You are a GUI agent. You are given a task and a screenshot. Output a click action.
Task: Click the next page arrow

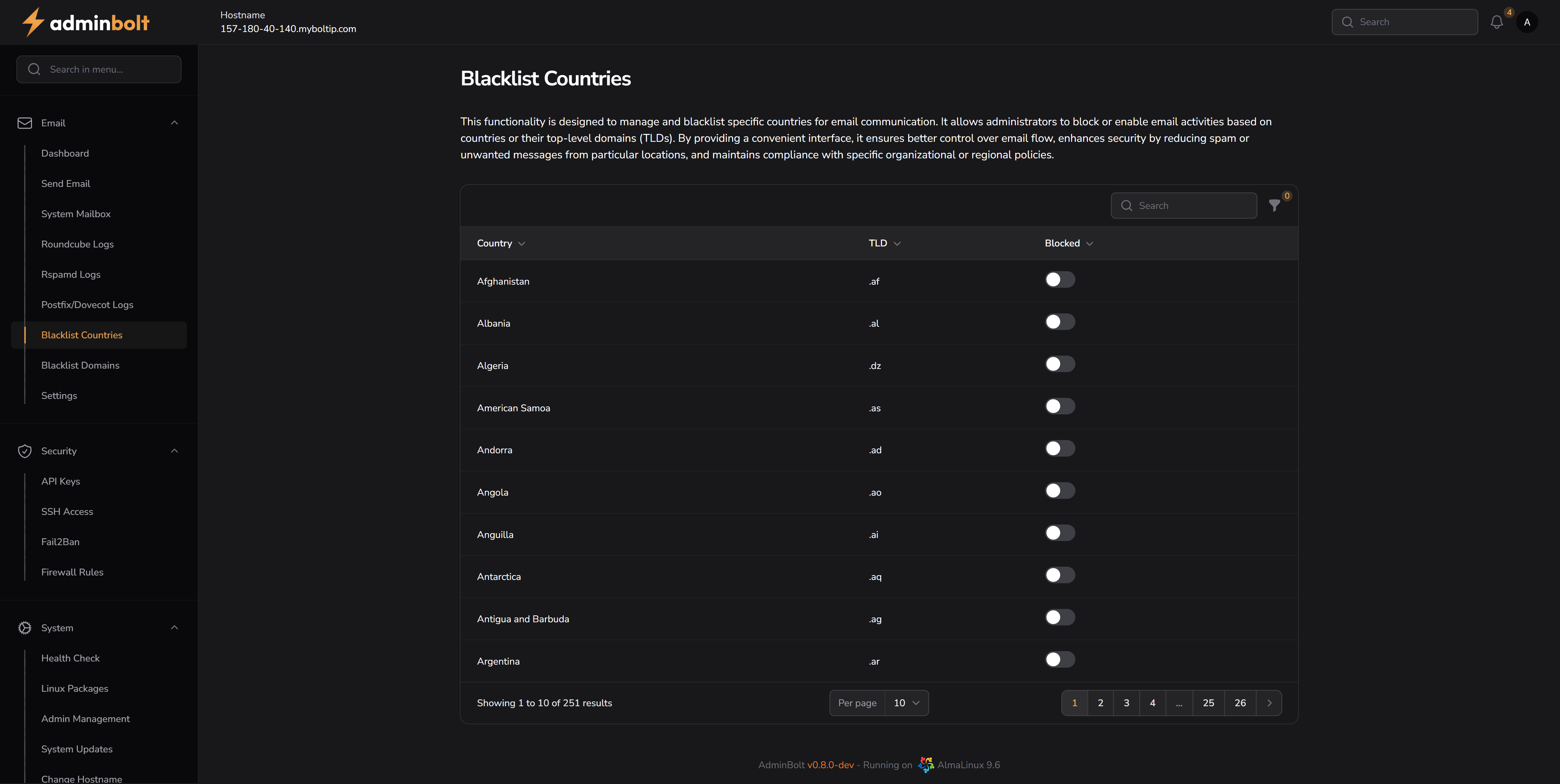click(x=1270, y=703)
